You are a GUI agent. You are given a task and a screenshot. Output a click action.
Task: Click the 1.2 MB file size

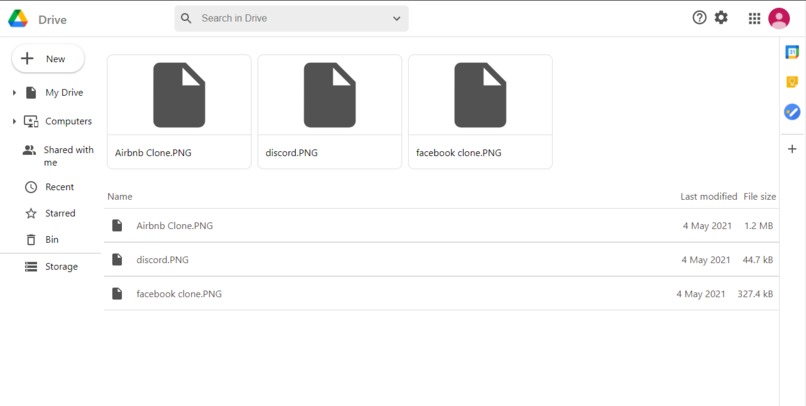[759, 226]
